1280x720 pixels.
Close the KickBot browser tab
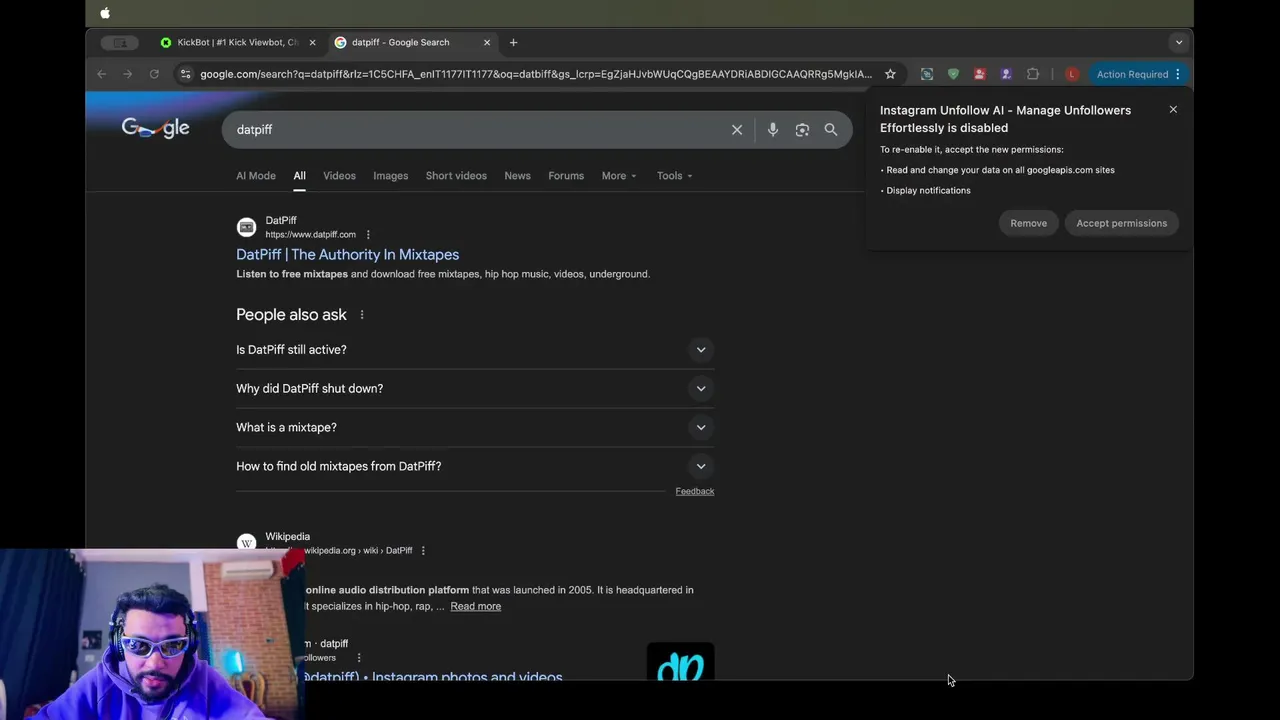312,42
